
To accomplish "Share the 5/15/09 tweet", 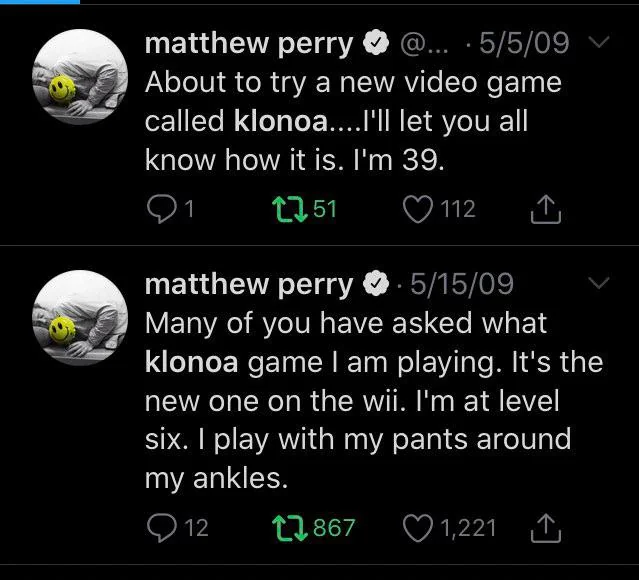I will 546,528.
